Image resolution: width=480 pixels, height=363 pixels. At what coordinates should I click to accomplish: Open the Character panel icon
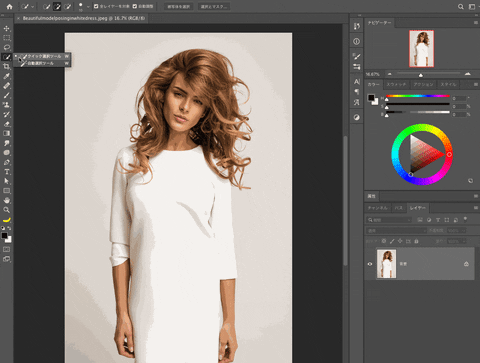pyautogui.click(x=357, y=82)
